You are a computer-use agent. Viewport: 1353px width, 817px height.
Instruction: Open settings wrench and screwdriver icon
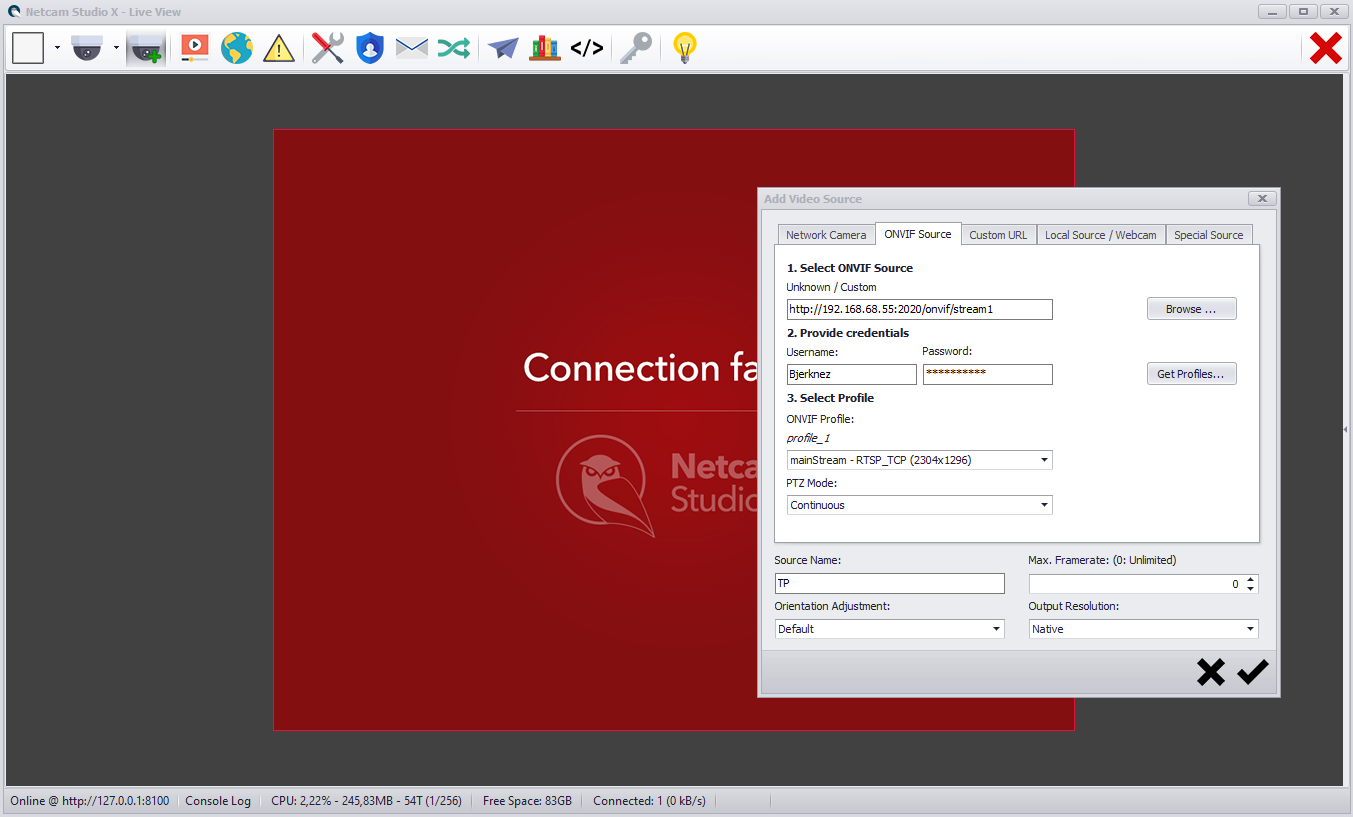pyautogui.click(x=328, y=47)
